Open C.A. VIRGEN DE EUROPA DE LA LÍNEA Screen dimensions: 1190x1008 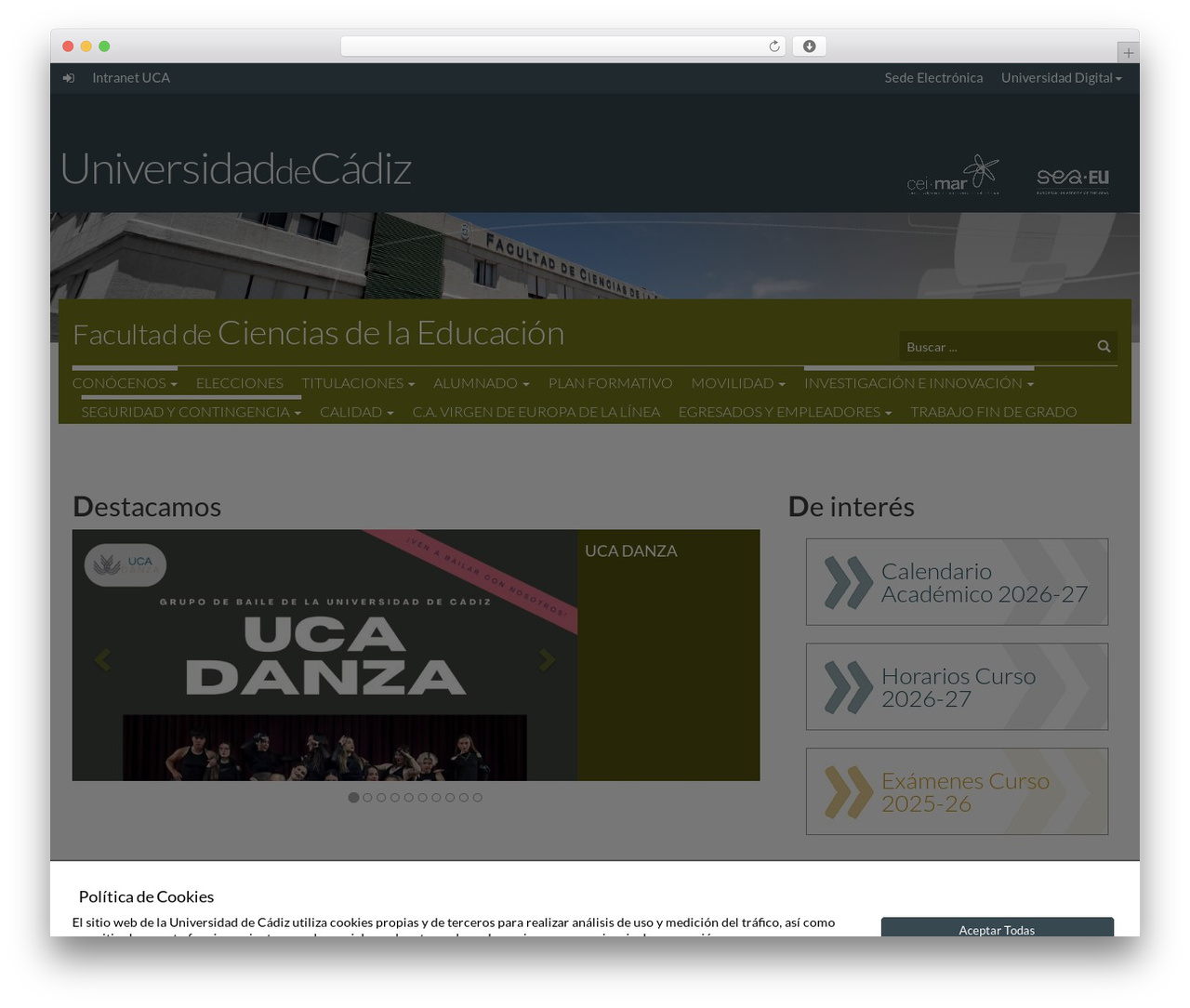(x=536, y=412)
